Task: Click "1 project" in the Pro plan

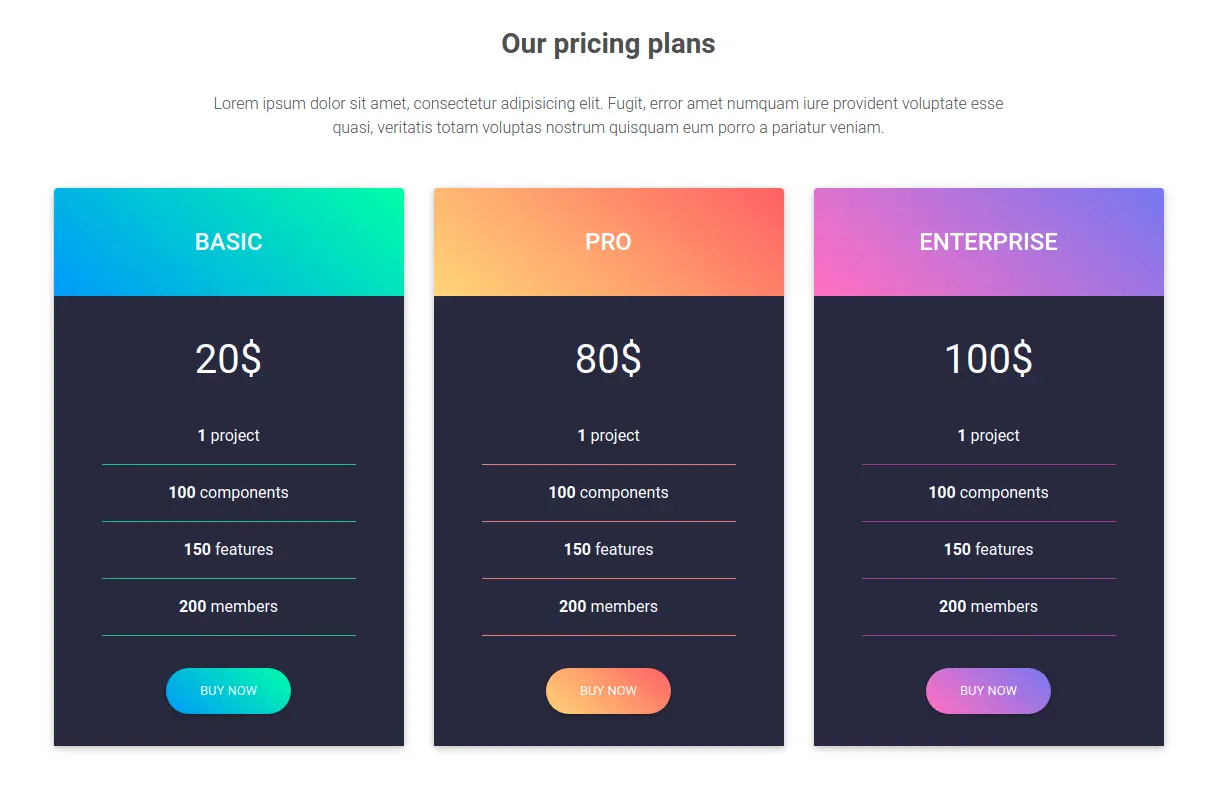Action: (x=608, y=436)
